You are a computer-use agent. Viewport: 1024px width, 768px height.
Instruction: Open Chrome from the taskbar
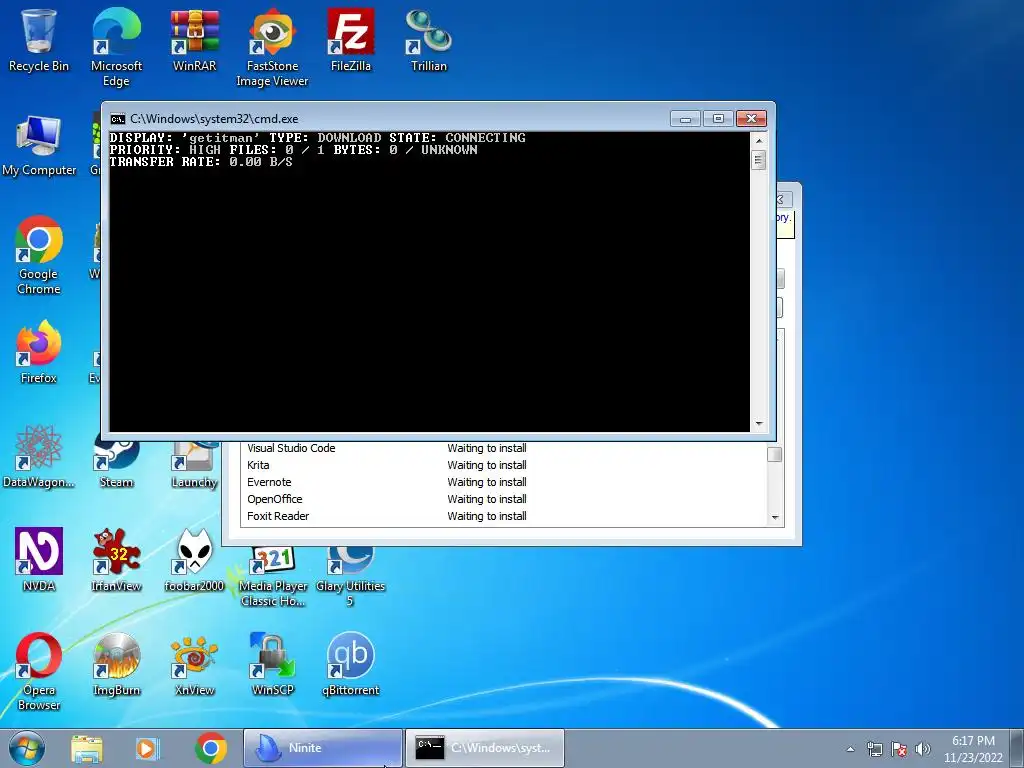210,748
